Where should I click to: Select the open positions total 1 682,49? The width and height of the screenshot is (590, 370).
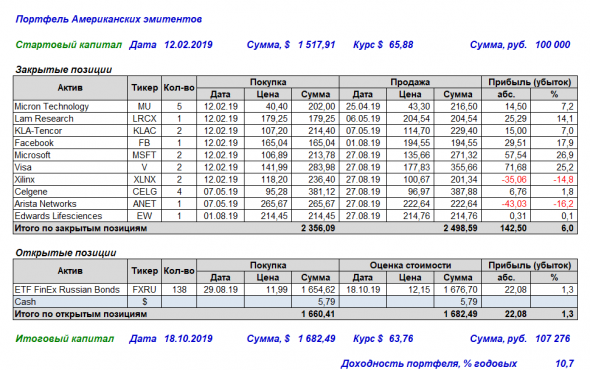[x=460, y=314]
